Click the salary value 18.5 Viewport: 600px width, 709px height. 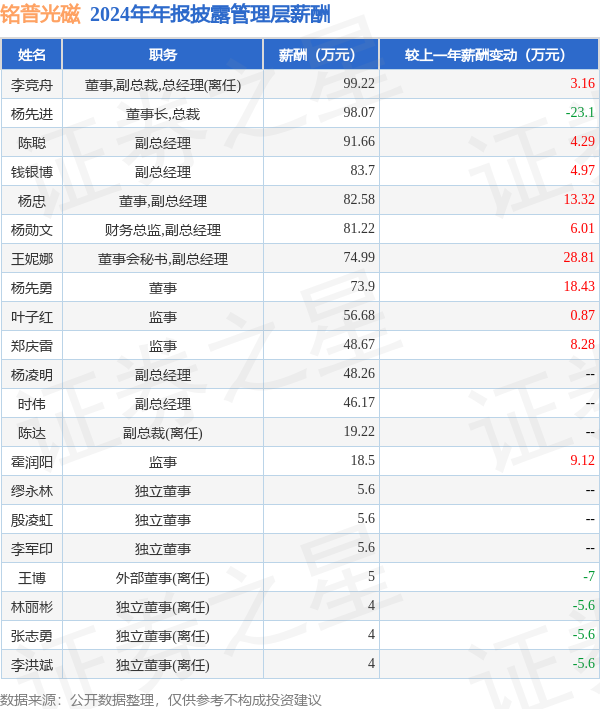click(363, 460)
